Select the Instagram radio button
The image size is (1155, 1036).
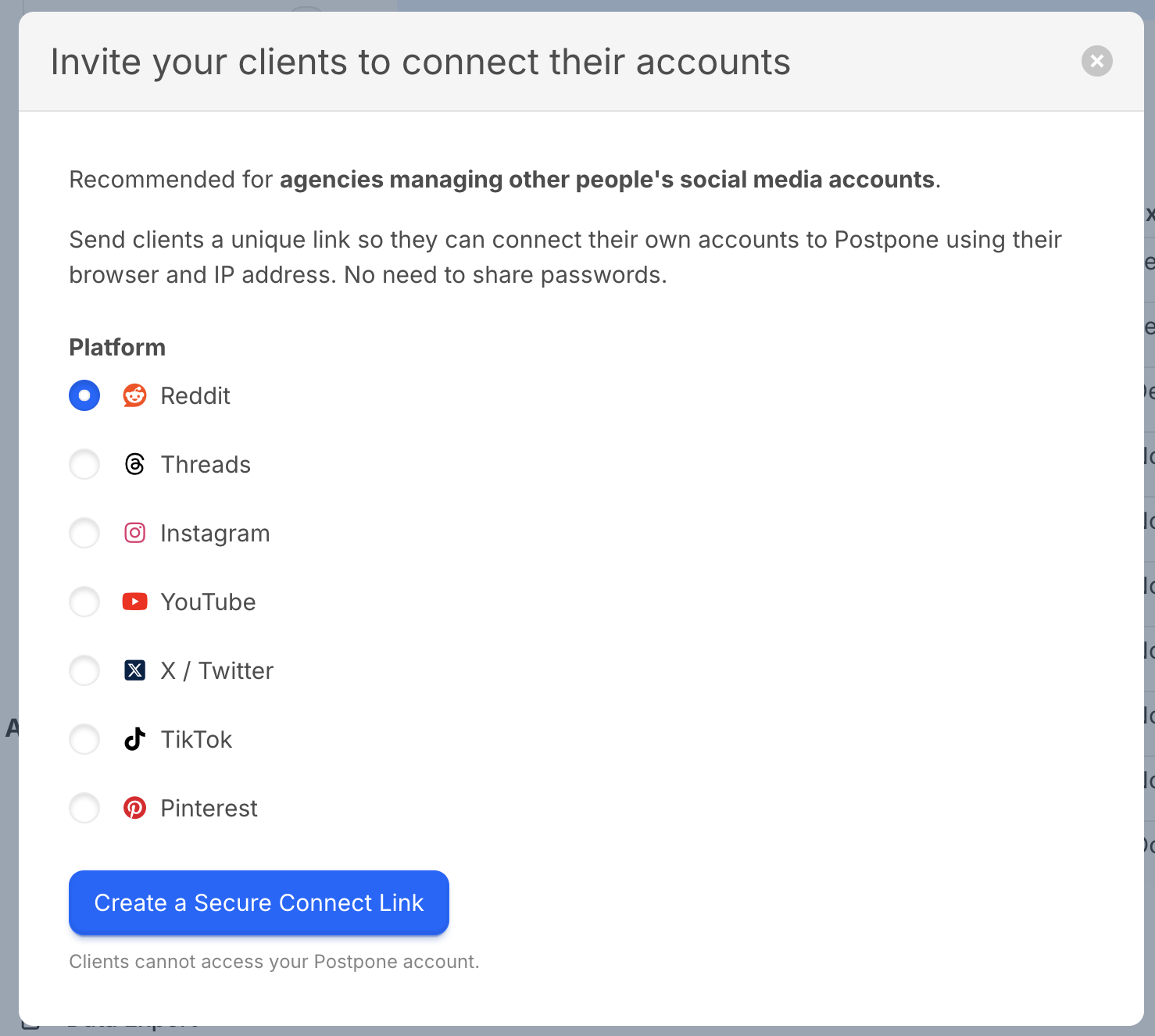(x=84, y=533)
